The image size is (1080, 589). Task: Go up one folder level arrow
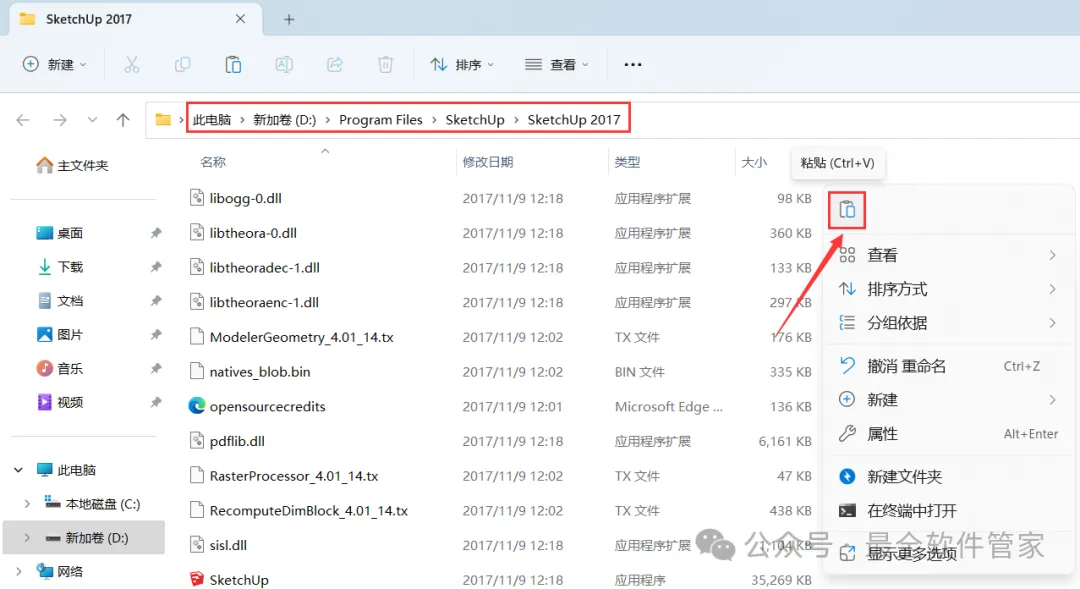[123, 120]
